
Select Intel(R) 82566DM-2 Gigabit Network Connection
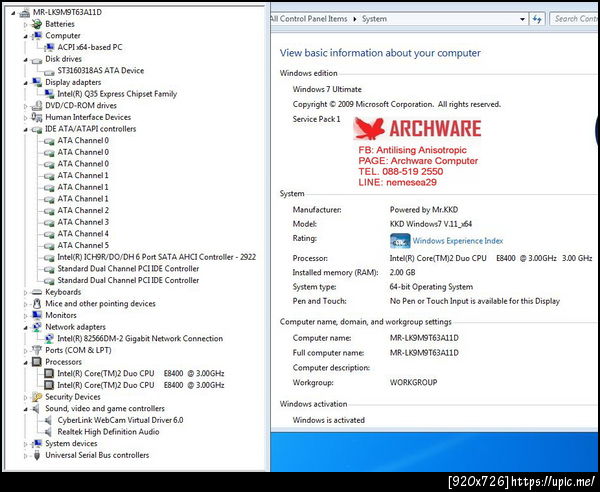[140, 339]
